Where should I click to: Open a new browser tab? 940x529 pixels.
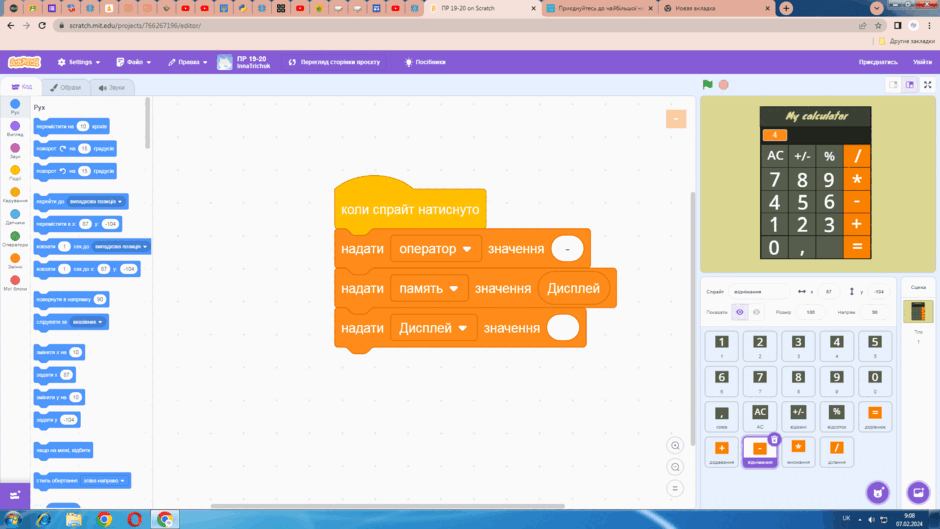[x=786, y=8]
